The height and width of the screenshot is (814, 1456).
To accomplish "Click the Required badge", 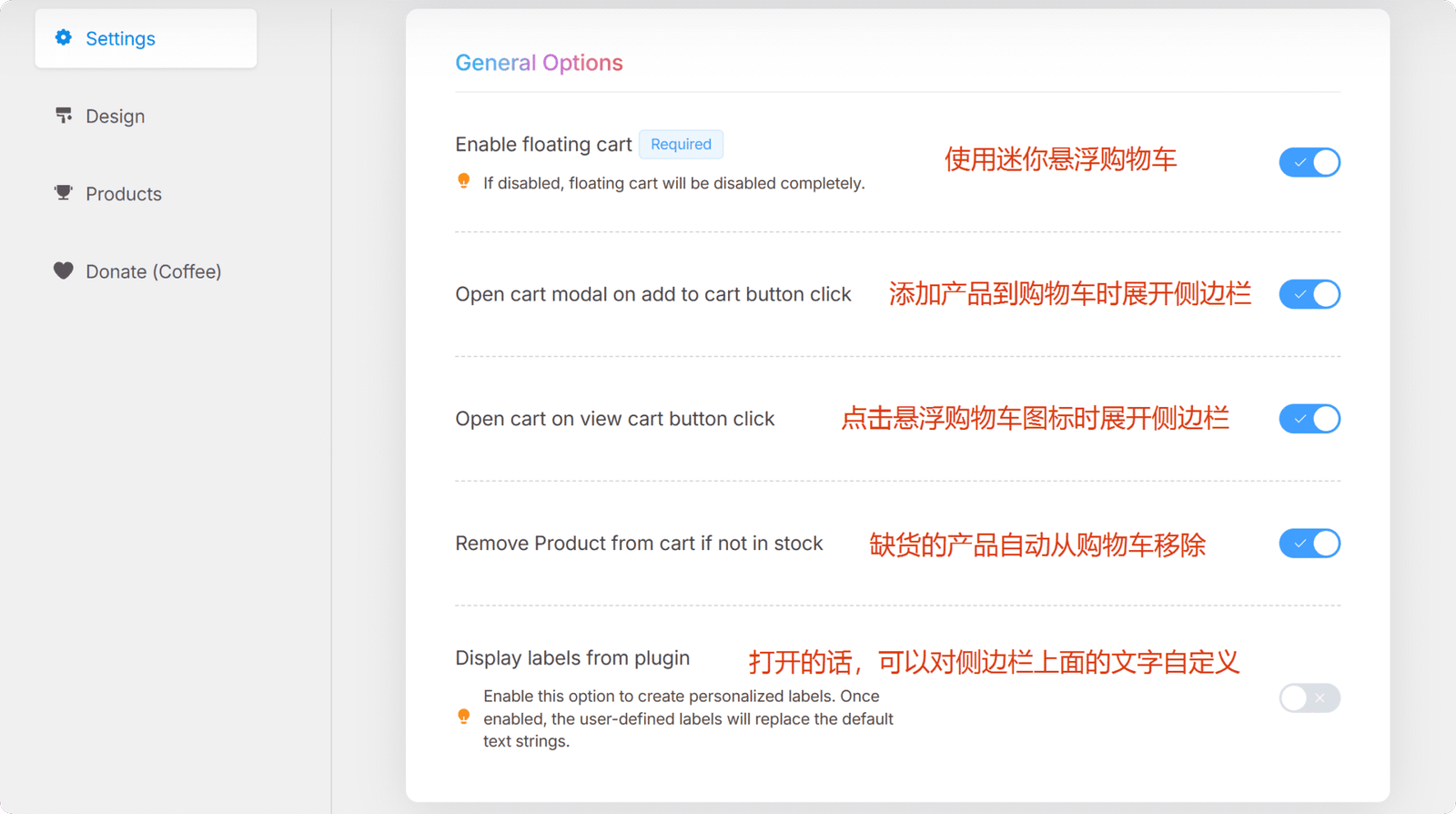I will (681, 144).
